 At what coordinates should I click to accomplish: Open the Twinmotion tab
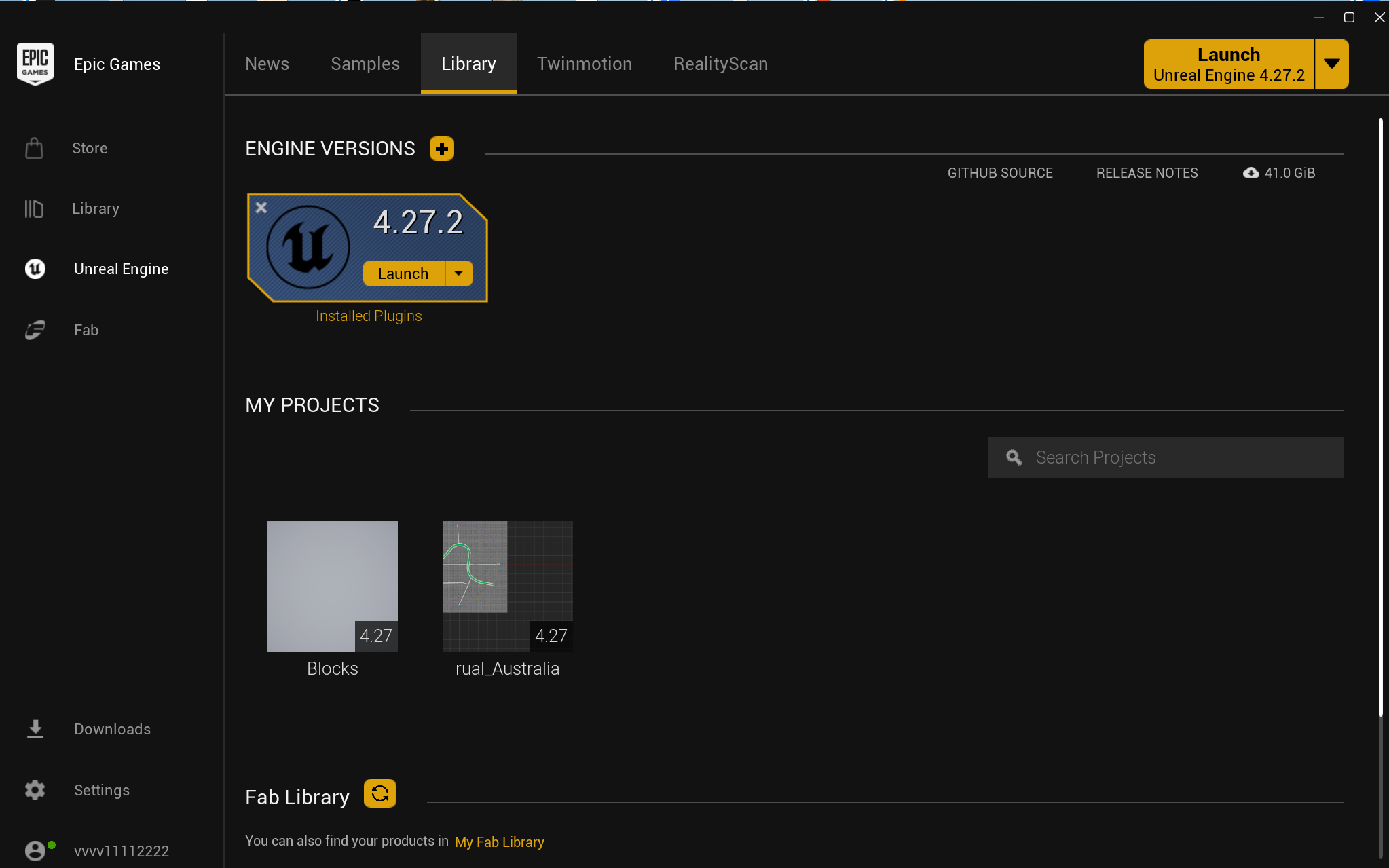click(585, 64)
